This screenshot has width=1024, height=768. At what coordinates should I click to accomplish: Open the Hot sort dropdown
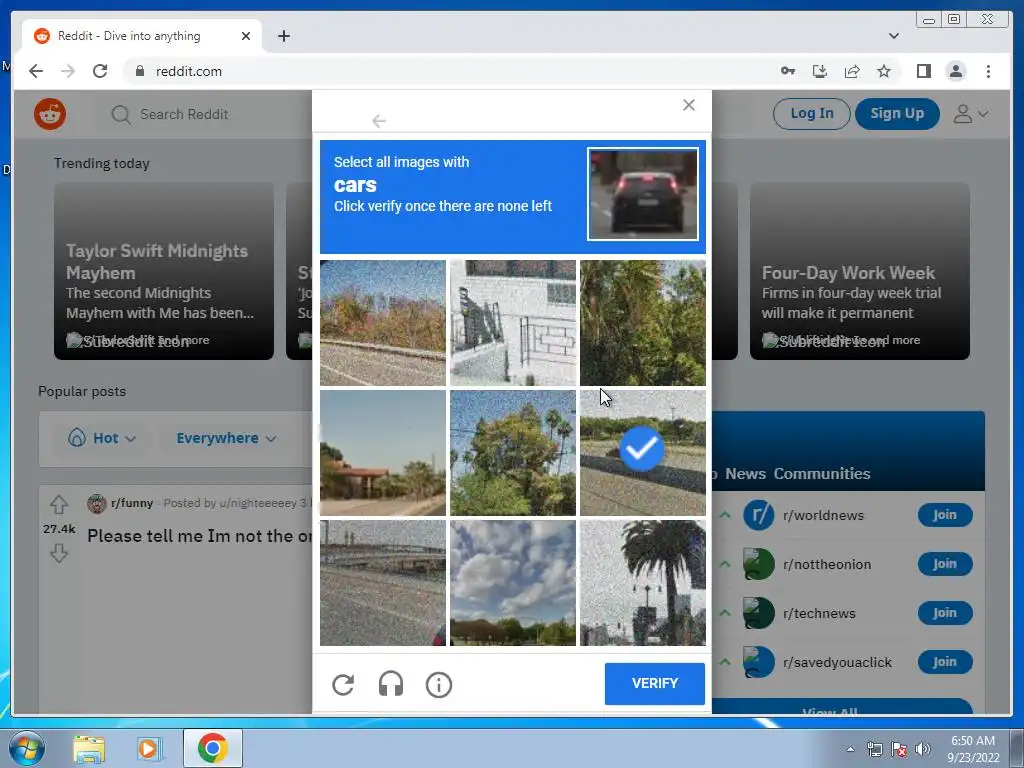click(x=102, y=438)
